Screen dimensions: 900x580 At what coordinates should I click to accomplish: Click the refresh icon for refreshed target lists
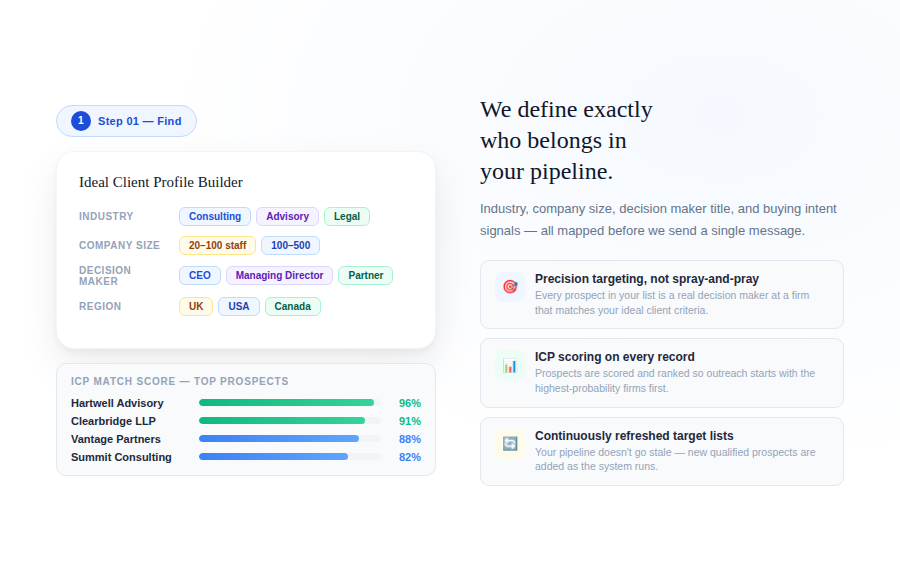pyautogui.click(x=510, y=444)
